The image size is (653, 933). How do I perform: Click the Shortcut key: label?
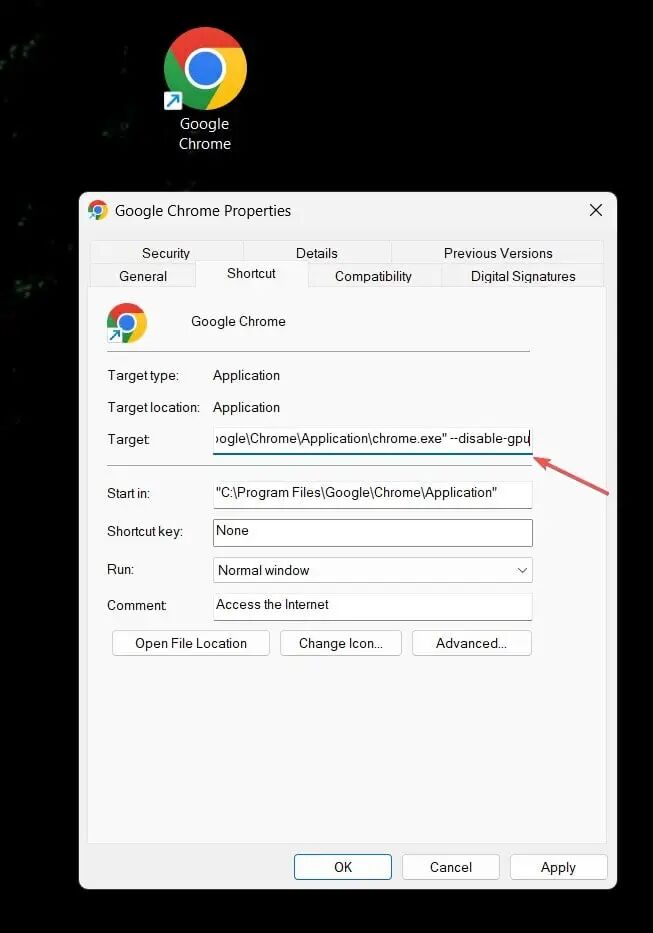point(145,531)
